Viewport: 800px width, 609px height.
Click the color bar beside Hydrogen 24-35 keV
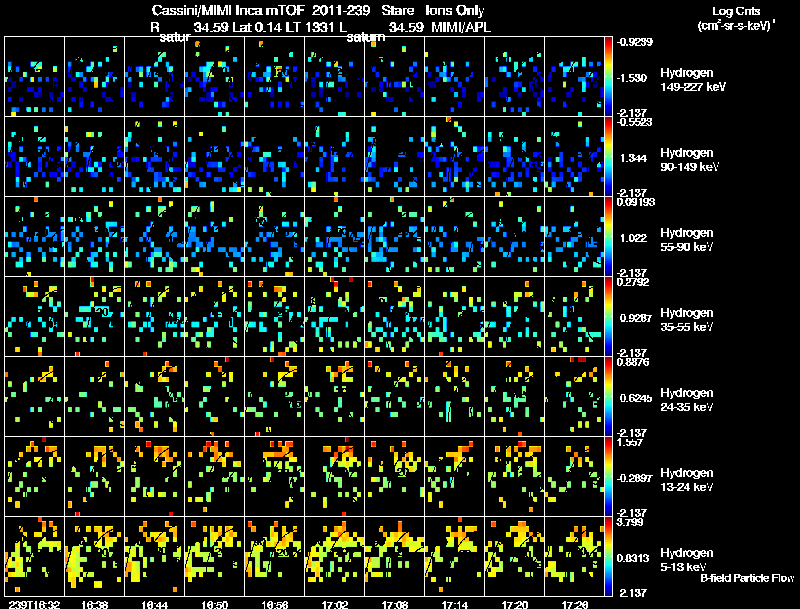[608, 397]
